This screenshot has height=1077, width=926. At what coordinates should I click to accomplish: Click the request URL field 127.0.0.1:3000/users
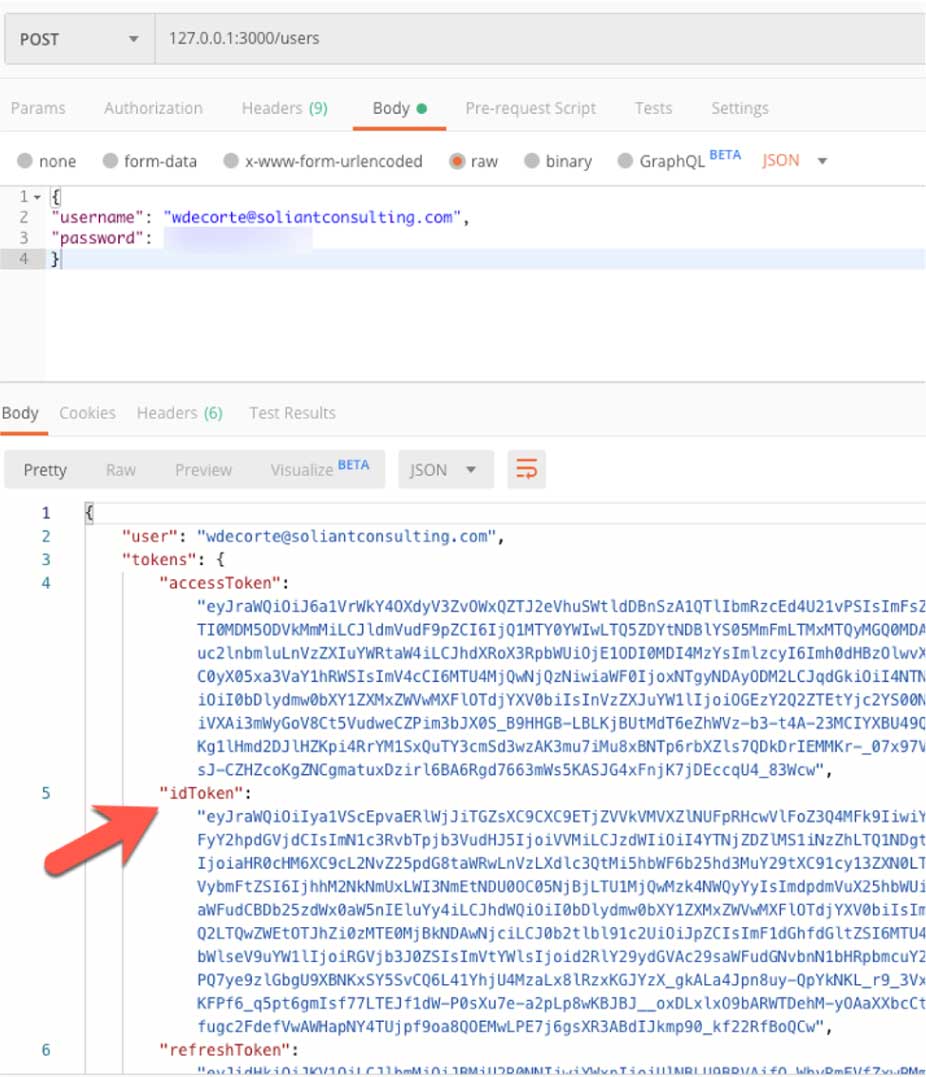pyautogui.click(x=540, y=39)
